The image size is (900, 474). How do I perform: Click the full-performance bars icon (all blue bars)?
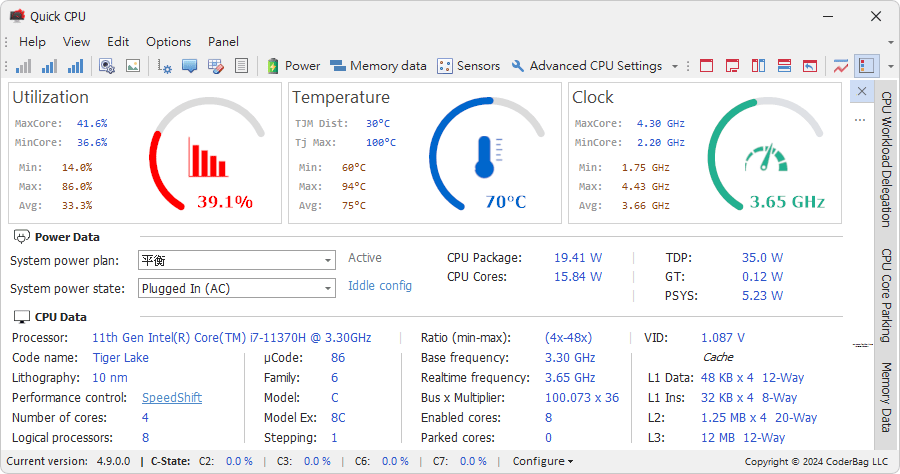(x=75, y=66)
